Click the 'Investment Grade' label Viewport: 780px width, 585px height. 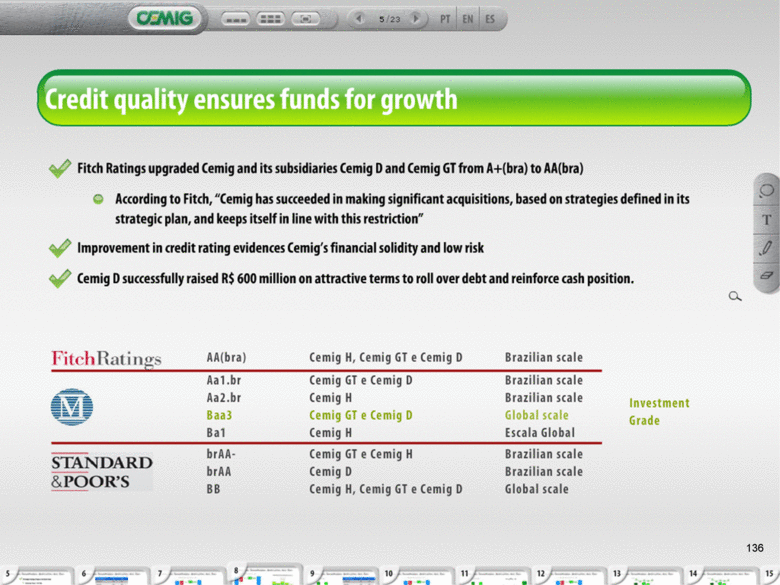point(659,411)
